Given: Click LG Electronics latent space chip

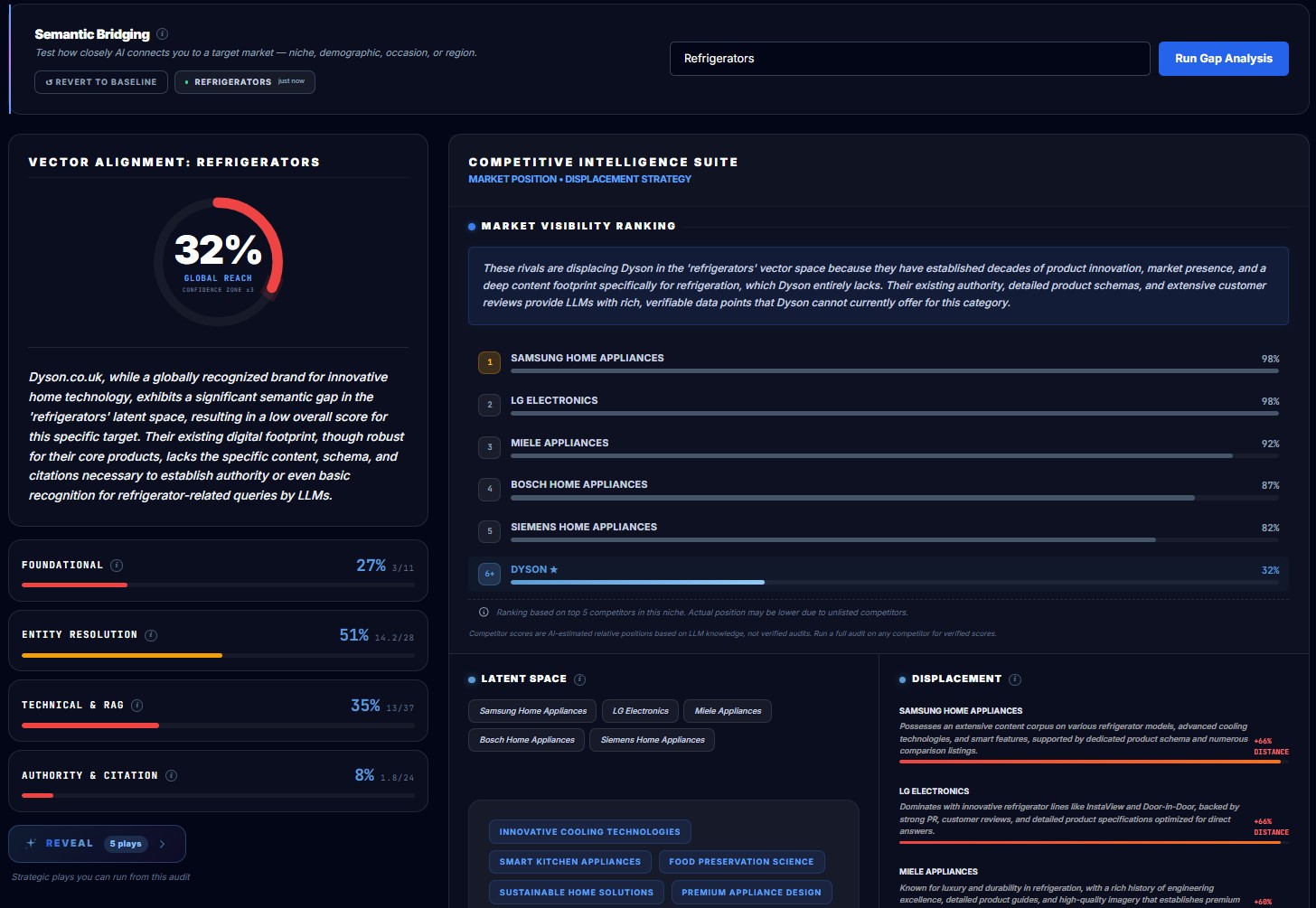Looking at the screenshot, I should [640, 711].
